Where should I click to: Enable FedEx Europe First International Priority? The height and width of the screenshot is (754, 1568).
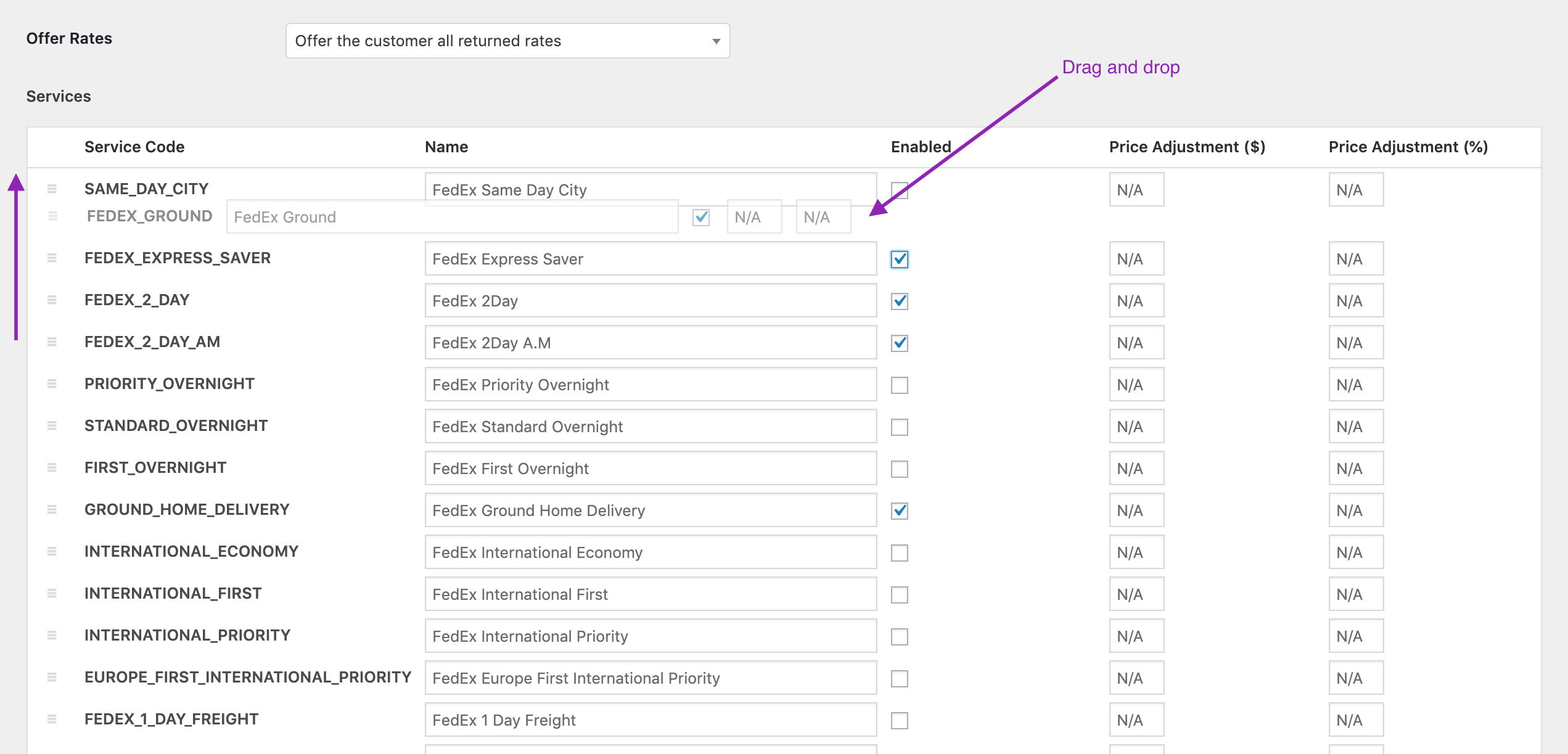(900, 679)
